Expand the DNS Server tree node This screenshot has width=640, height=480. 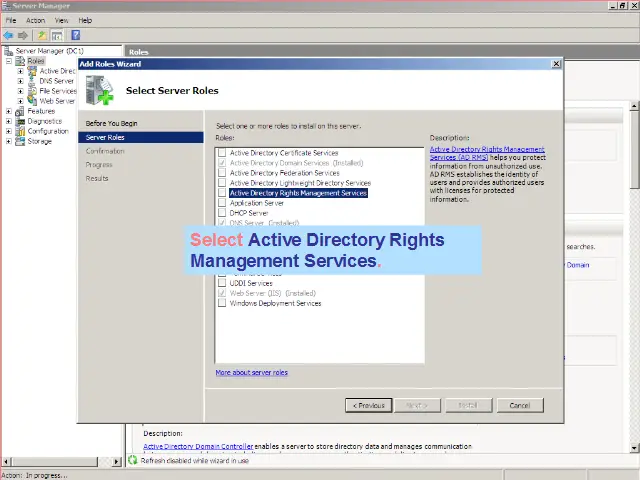click(20, 81)
